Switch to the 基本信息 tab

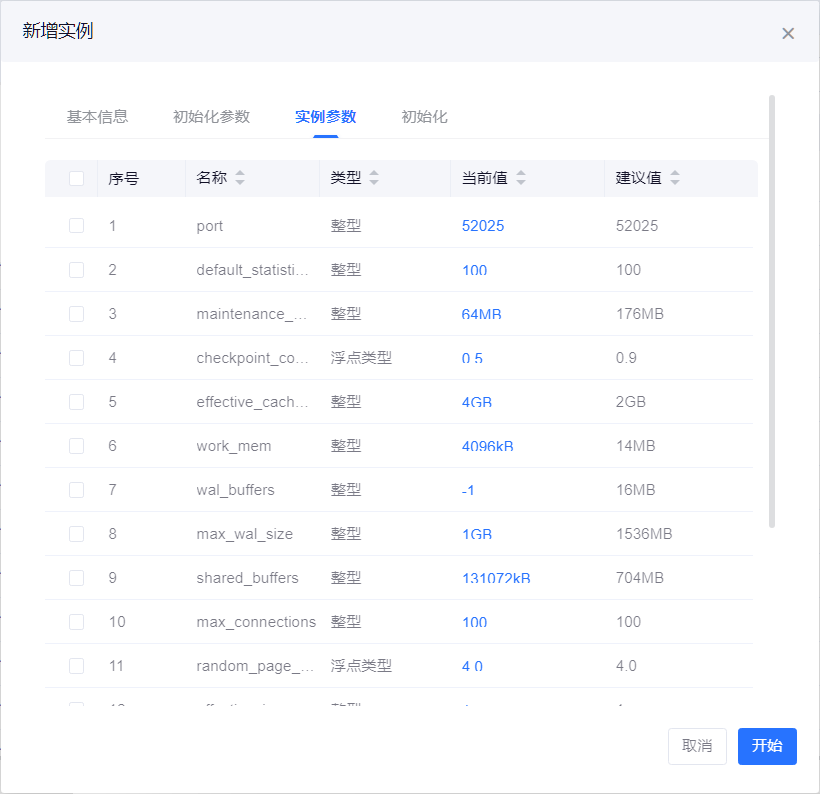[x=97, y=116]
